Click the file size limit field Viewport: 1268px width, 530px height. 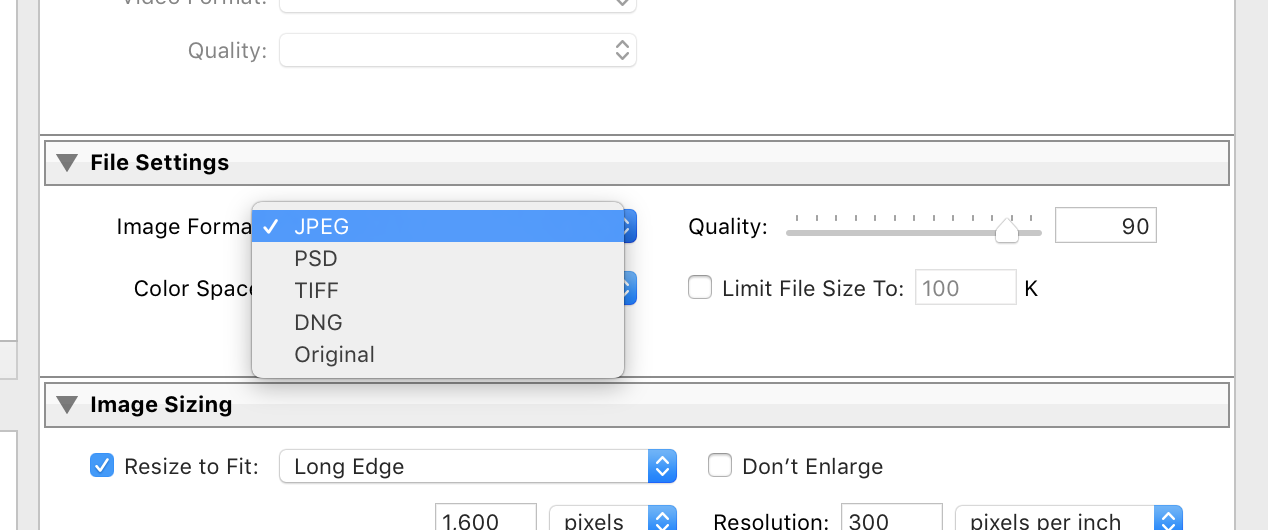coord(966,288)
